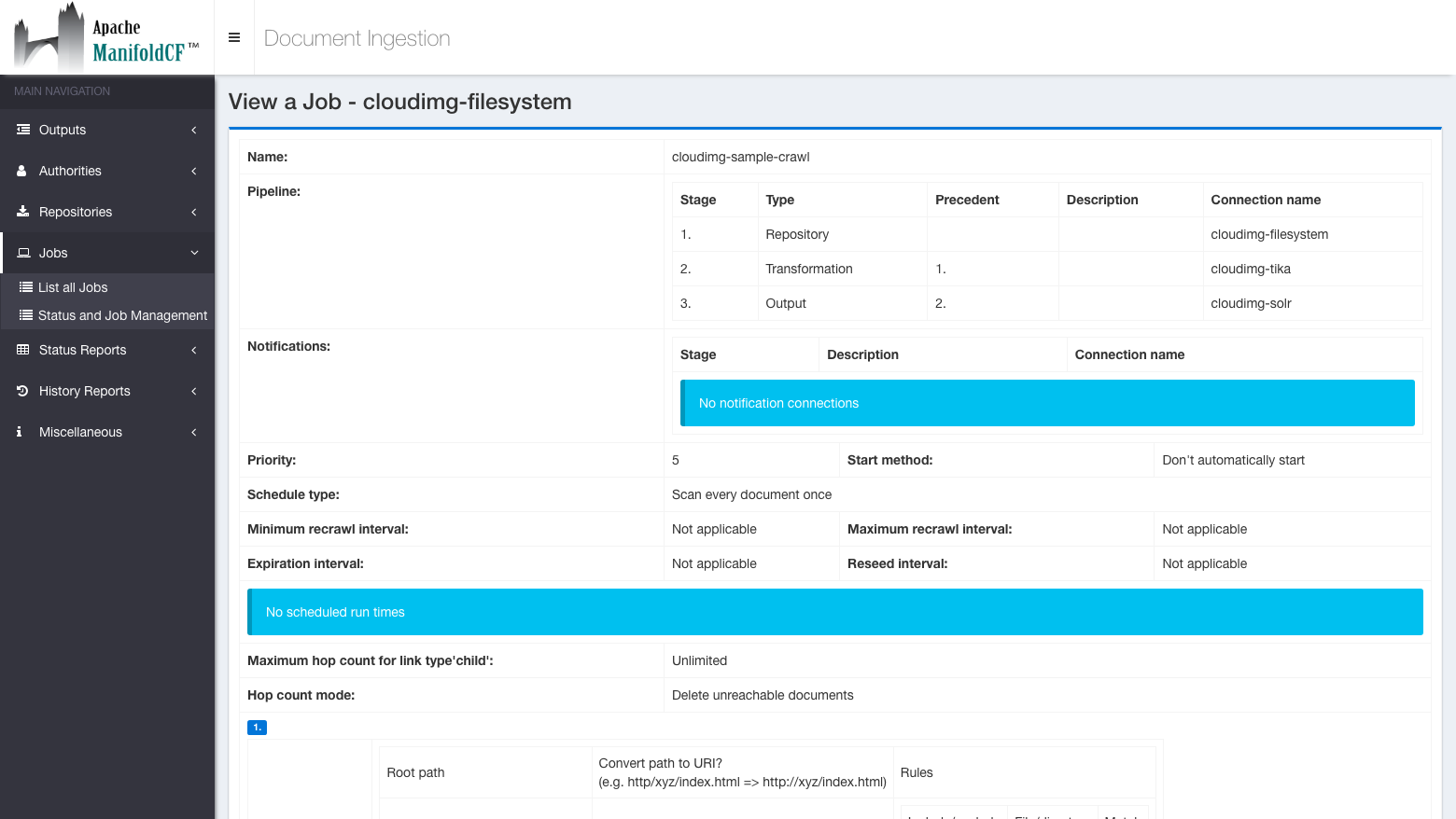
Task: Open the Repositories navigation menu
Action: pos(107,212)
